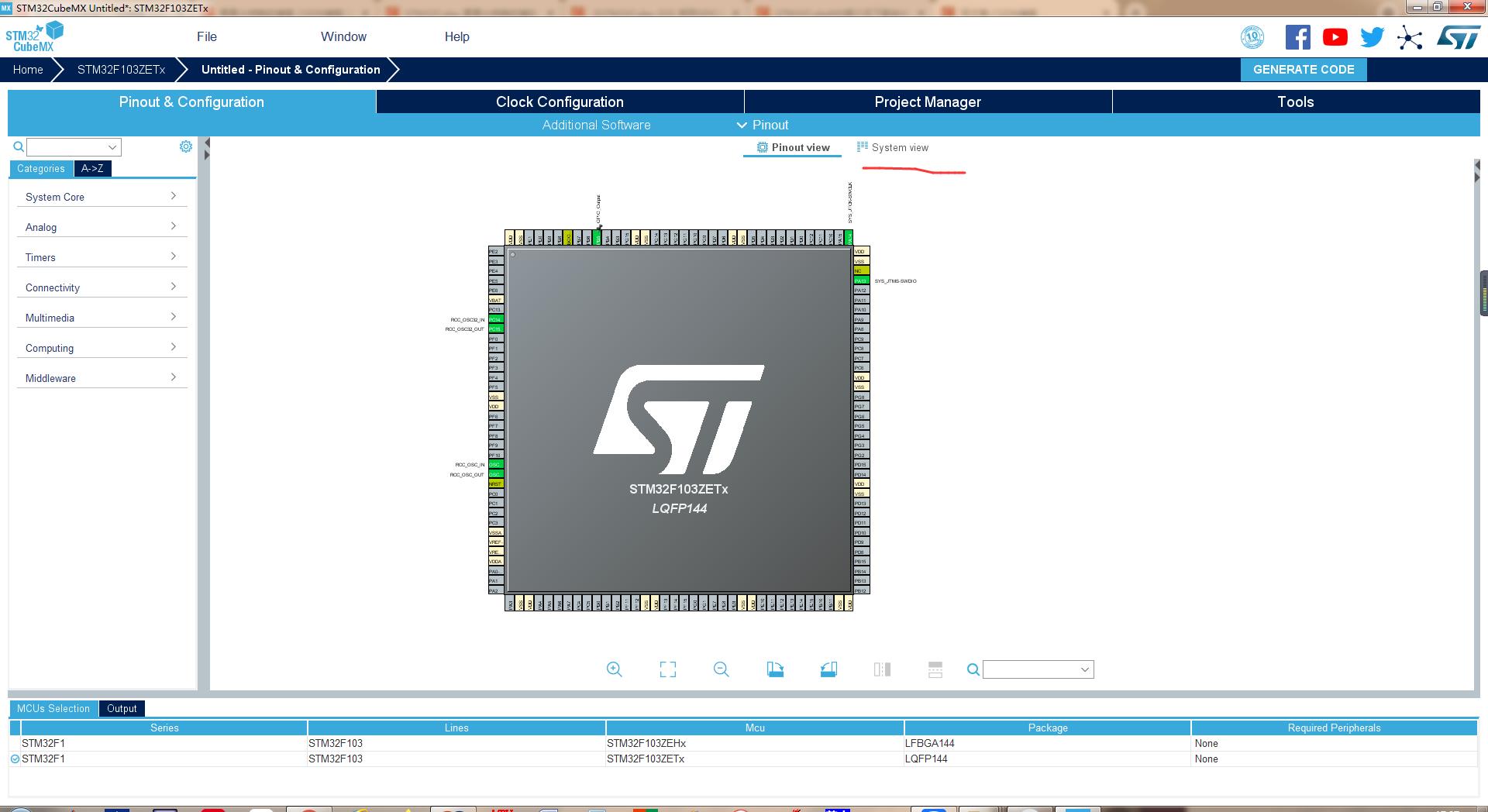Expand Computing category
This screenshot has width=1488, height=812.
(x=102, y=348)
